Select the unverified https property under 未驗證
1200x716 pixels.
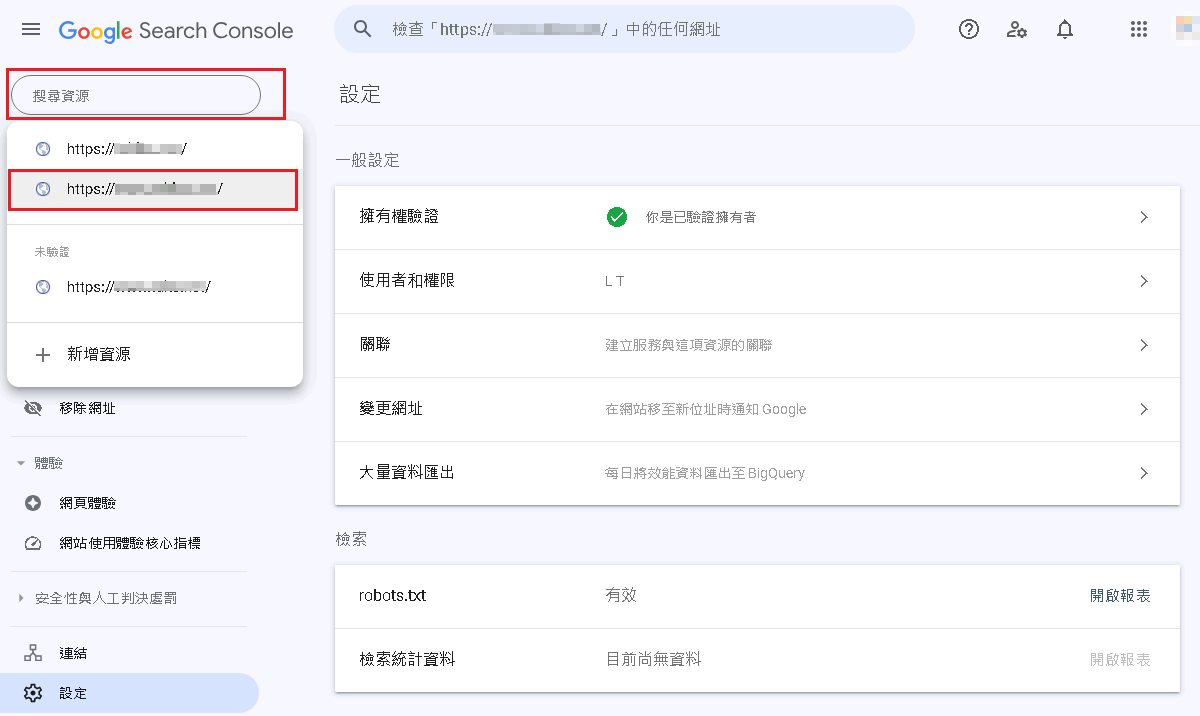(x=154, y=287)
